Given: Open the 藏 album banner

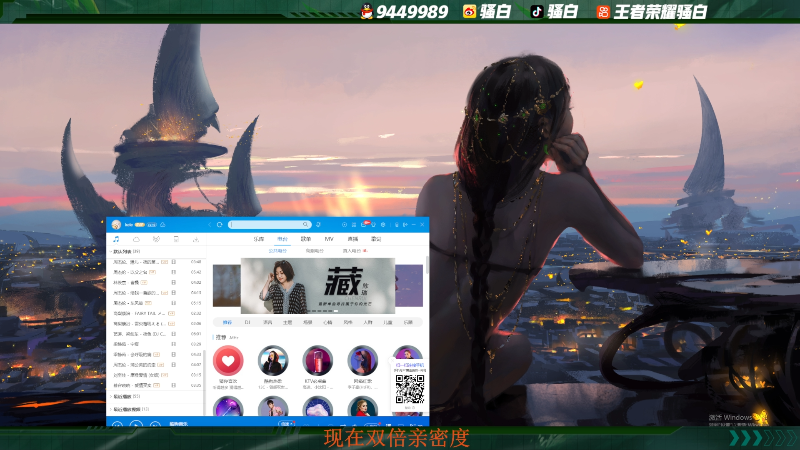Looking at the screenshot, I should click(318, 286).
